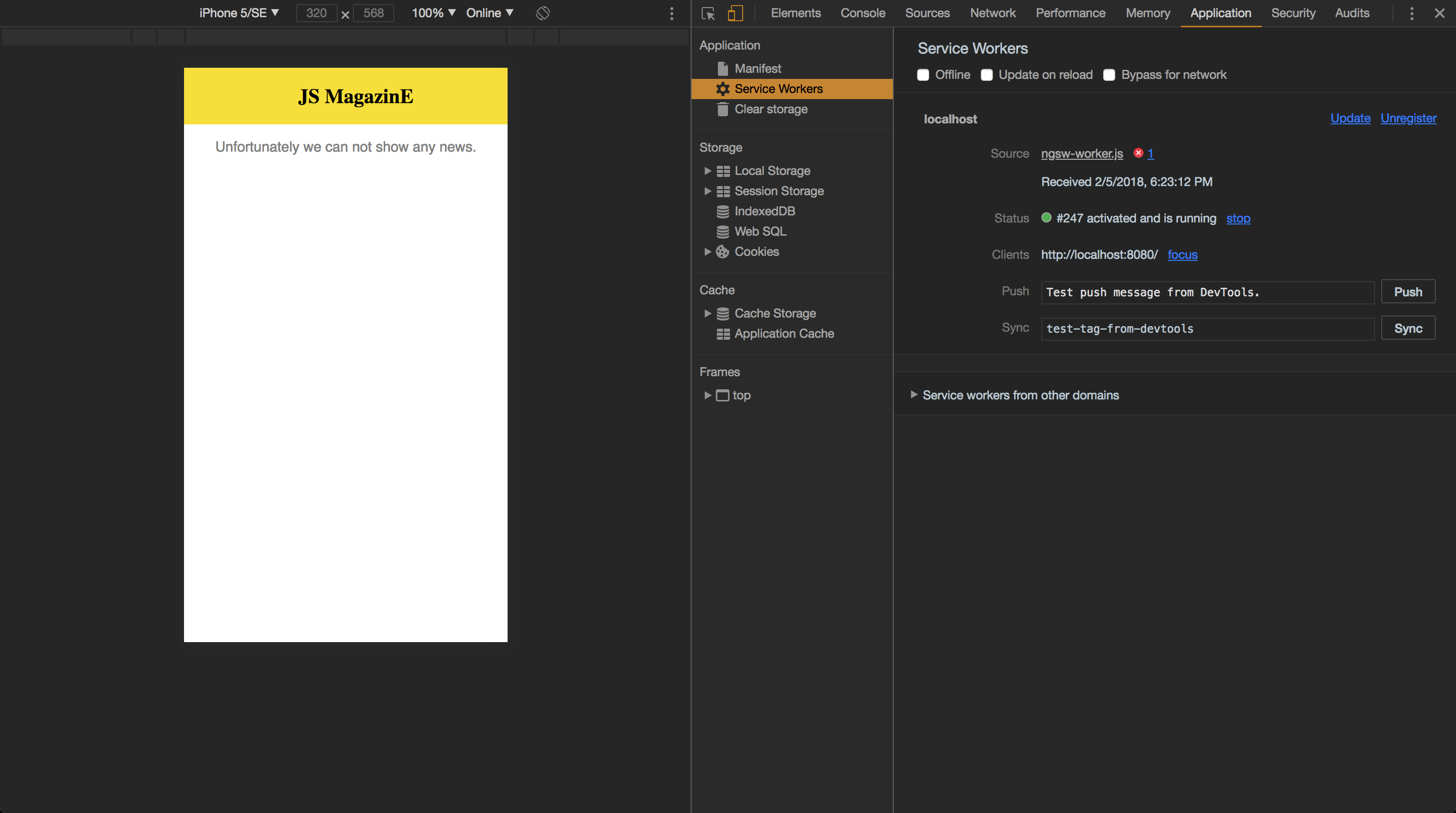Click the rotate viewport orientation icon

[542, 13]
